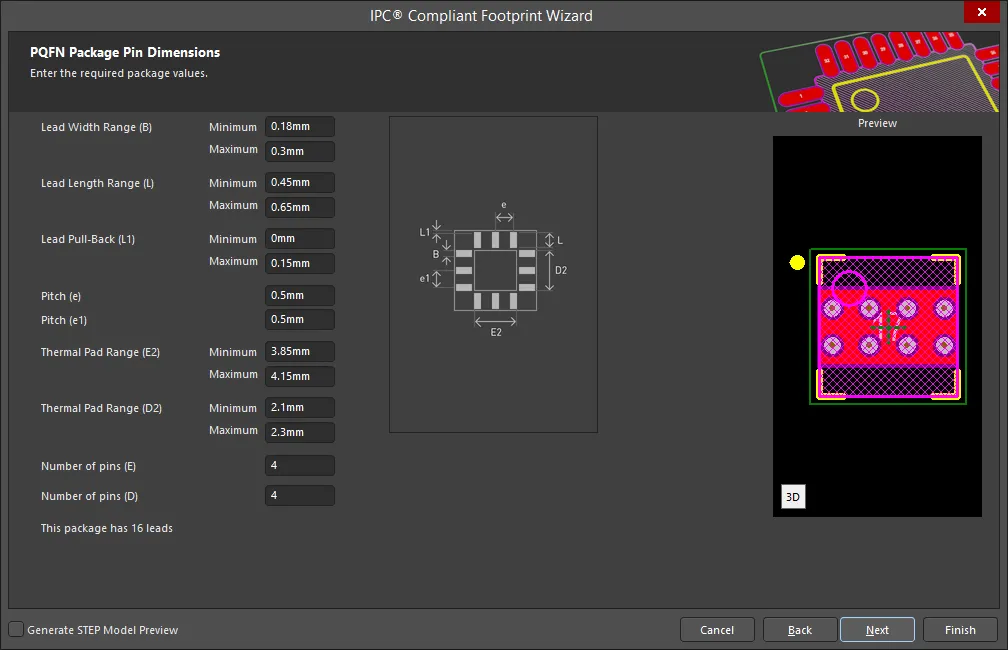Proceed with the Next button
The image size is (1008, 650).
[x=877, y=629]
